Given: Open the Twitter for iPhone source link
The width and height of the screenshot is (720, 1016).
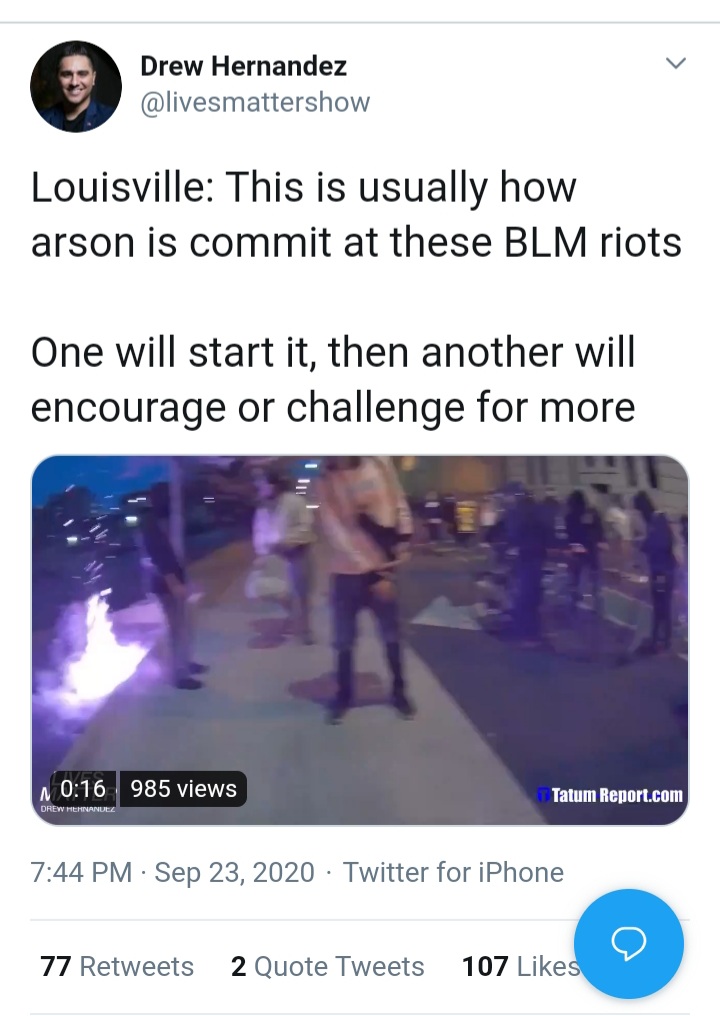Looking at the screenshot, I should point(453,872).
